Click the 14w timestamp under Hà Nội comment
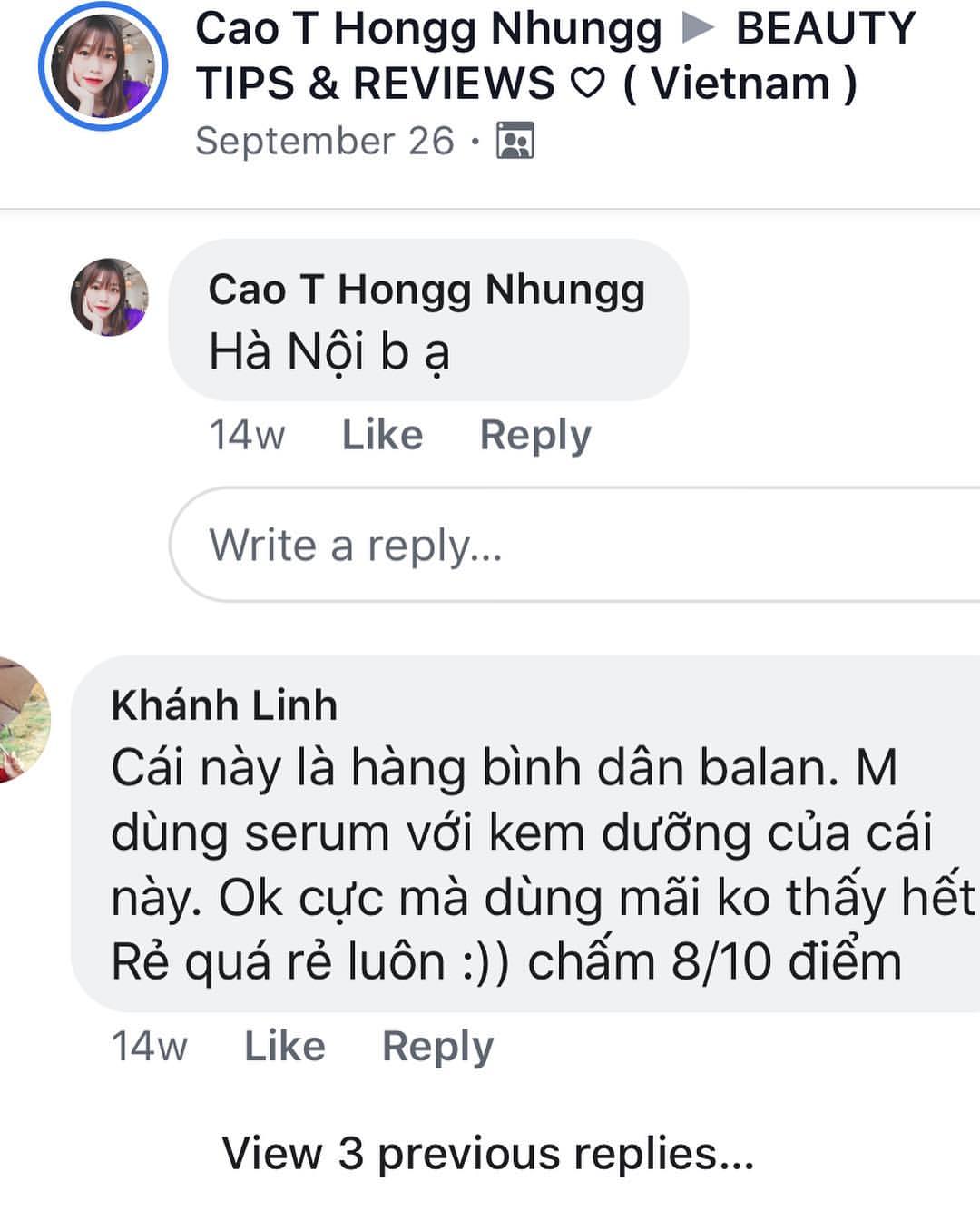 point(246,435)
